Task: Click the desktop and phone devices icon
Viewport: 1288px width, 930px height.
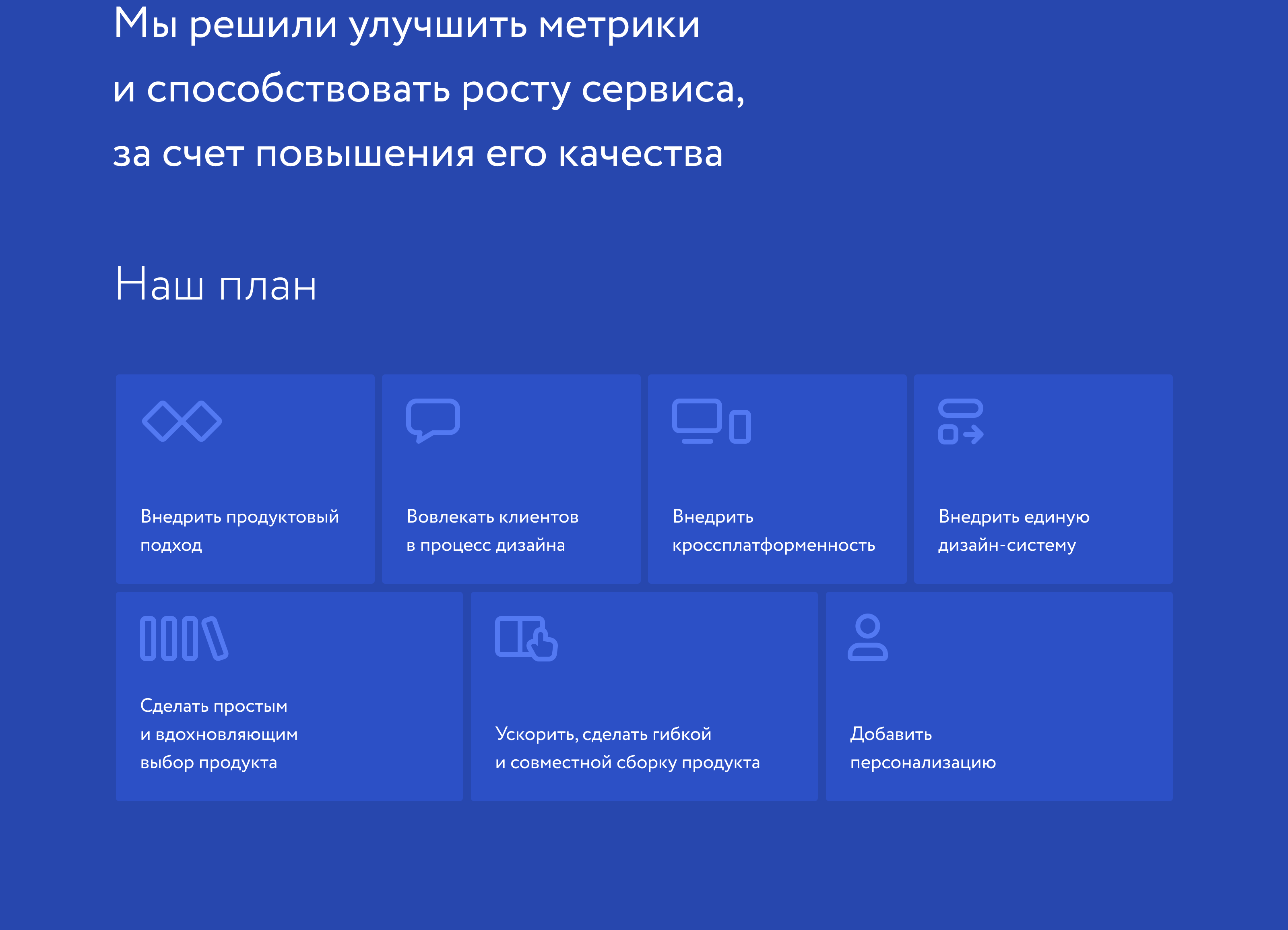Action: [712, 421]
